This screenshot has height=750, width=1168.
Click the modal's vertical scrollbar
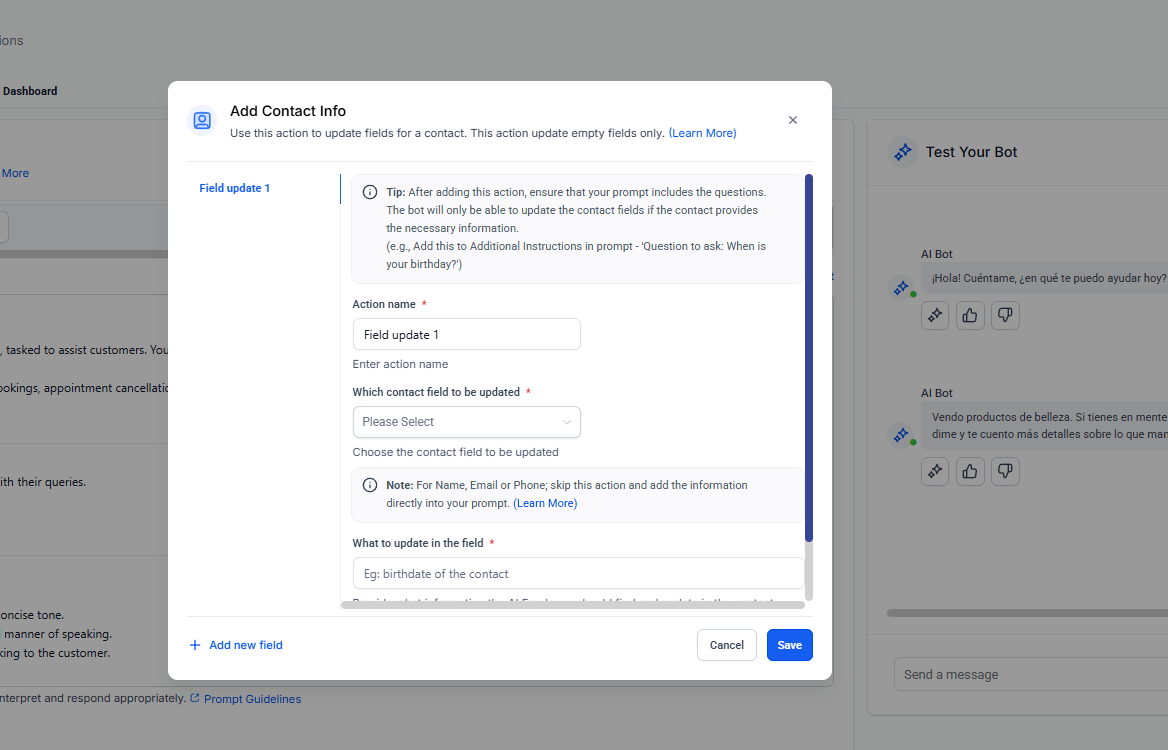click(809, 360)
